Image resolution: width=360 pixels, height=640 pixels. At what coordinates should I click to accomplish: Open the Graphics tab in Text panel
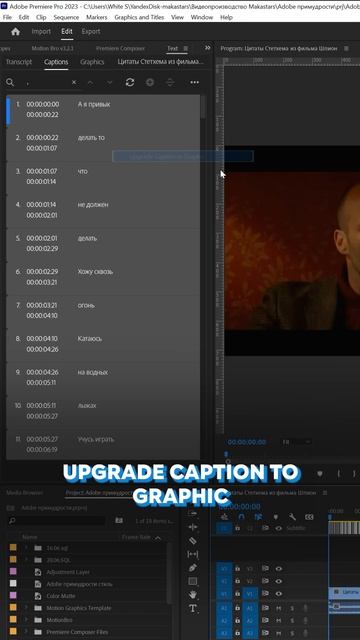click(92, 62)
